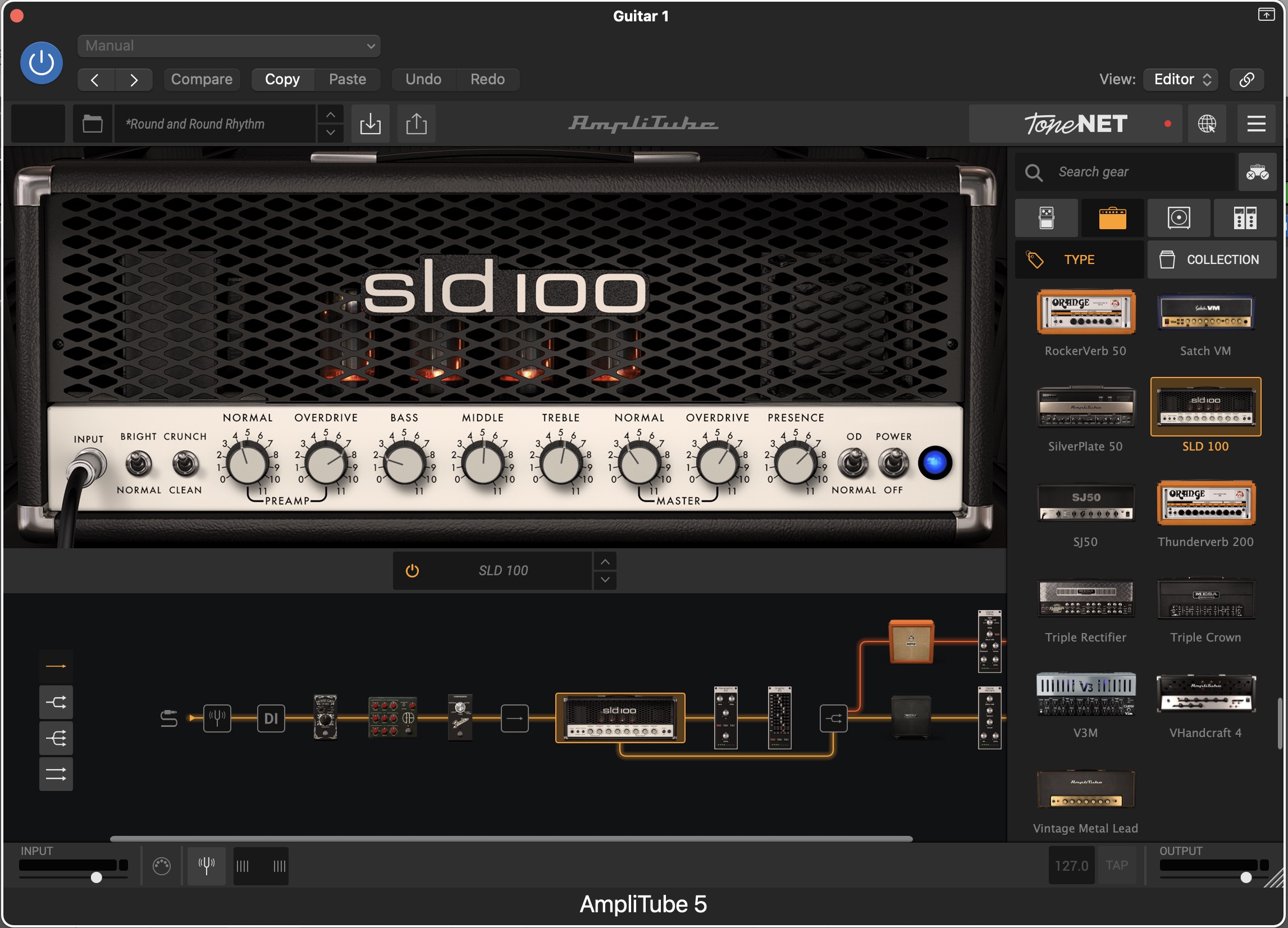Screen dimensions: 1288x928
Task: Select the third signal routing layout icon
Action: (x=56, y=738)
